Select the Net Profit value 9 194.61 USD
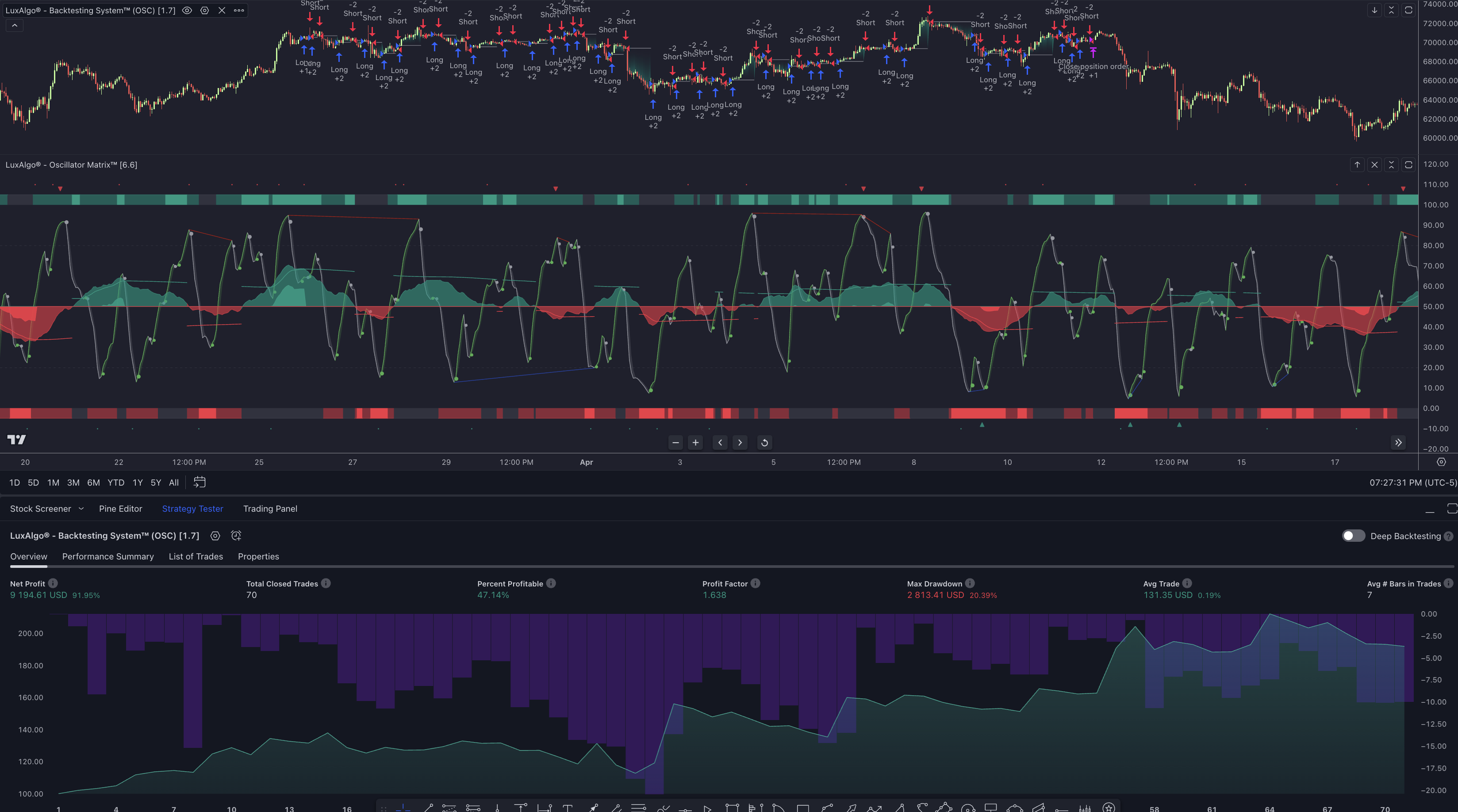Image resolution: width=1458 pixels, height=812 pixels. click(x=38, y=595)
